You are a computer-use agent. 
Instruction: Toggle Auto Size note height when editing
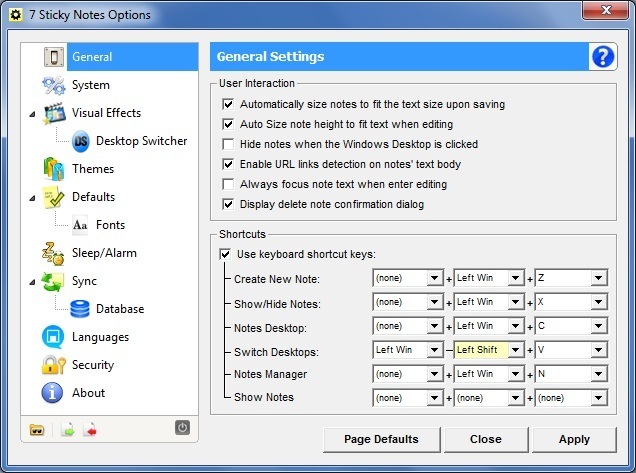pyautogui.click(x=228, y=124)
